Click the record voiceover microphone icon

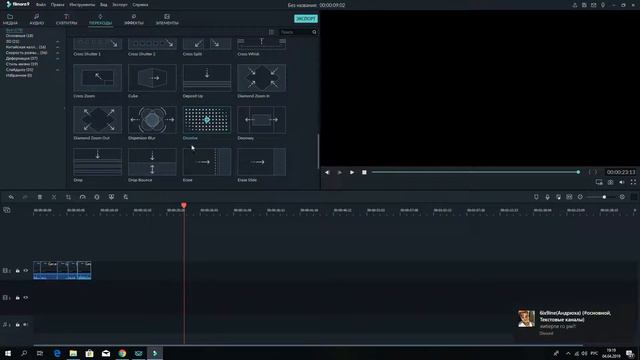[x=547, y=197]
